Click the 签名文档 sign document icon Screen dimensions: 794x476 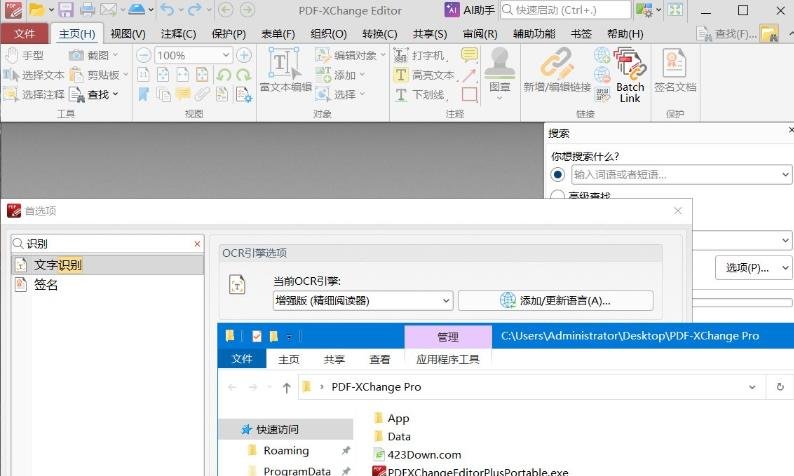point(675,70)
